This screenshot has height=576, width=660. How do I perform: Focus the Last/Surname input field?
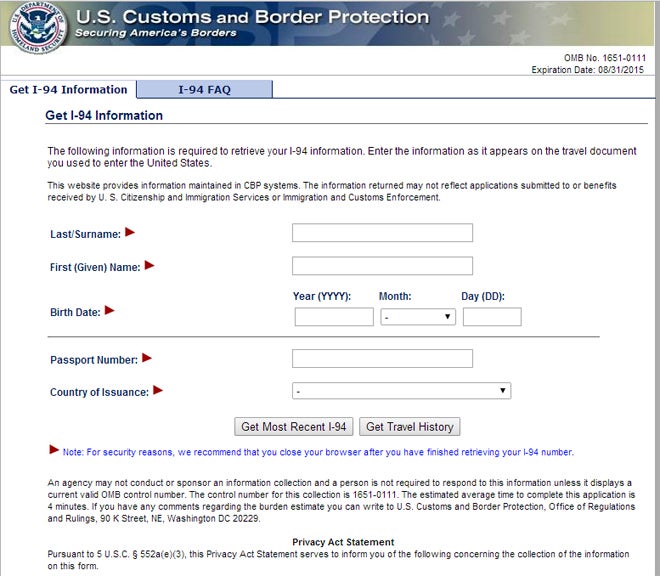click(382, 232)
